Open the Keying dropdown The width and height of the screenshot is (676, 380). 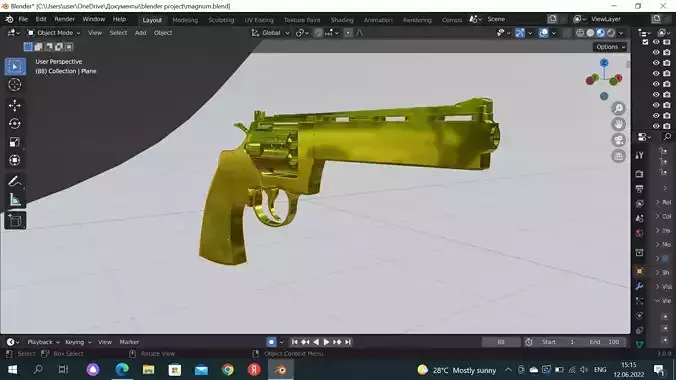pos(78,342)
